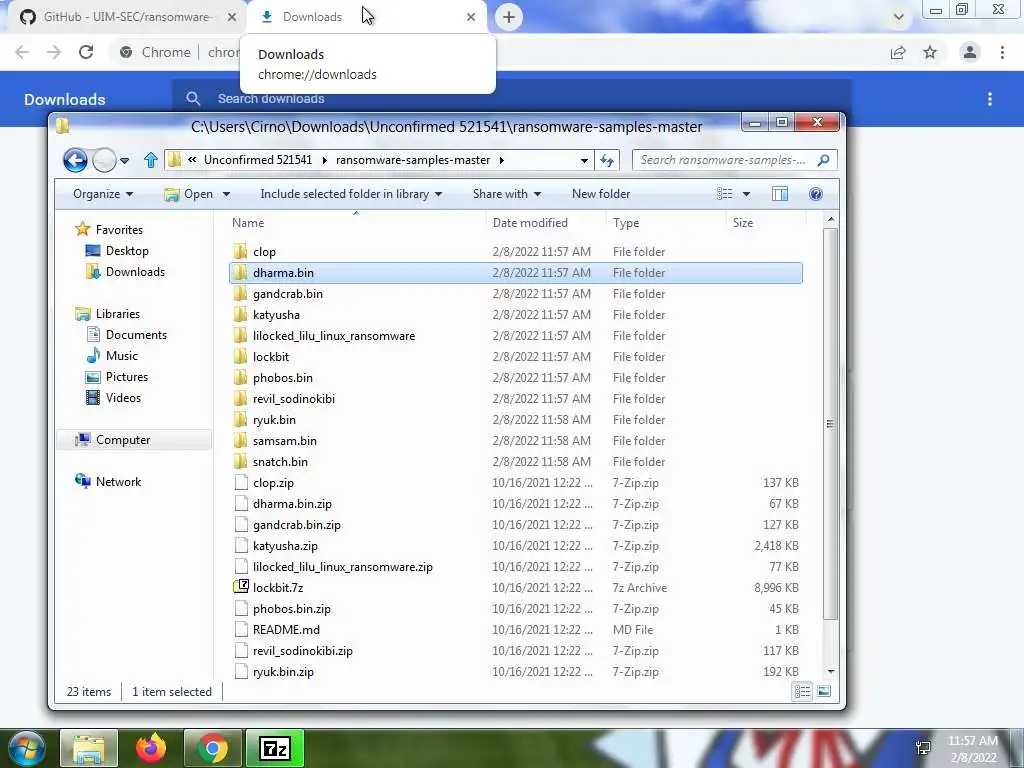This screenshot has height=768, width=1024.
Task: Toggle the preview pane icon
Action: coord(780,194)
